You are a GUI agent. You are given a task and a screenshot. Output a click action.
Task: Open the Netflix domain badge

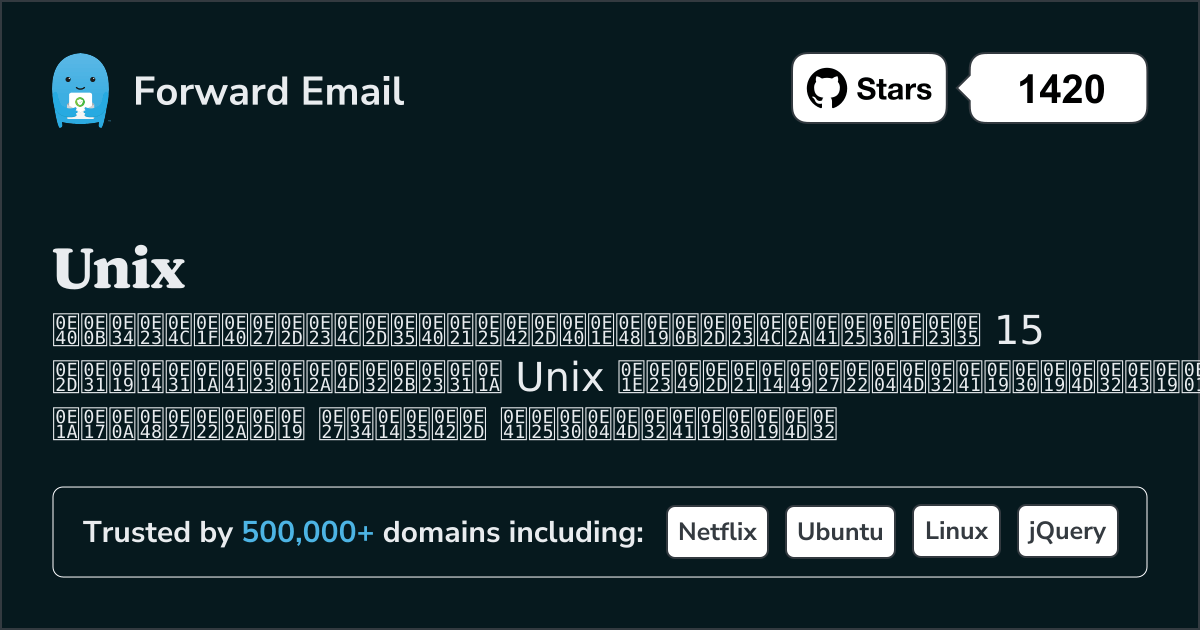click(717, 531)
